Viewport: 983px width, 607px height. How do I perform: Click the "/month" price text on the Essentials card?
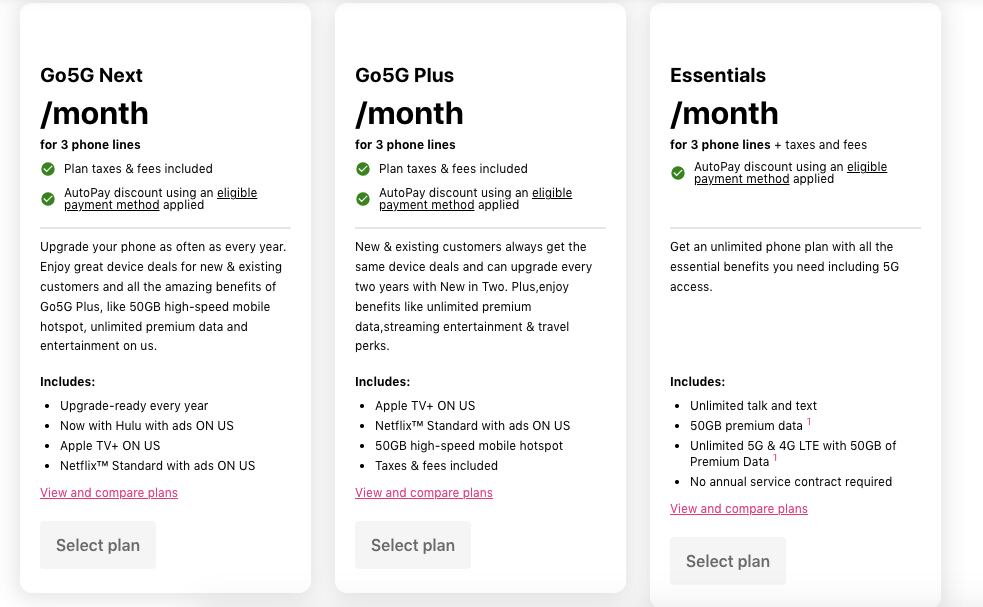[x=724, y=113]
